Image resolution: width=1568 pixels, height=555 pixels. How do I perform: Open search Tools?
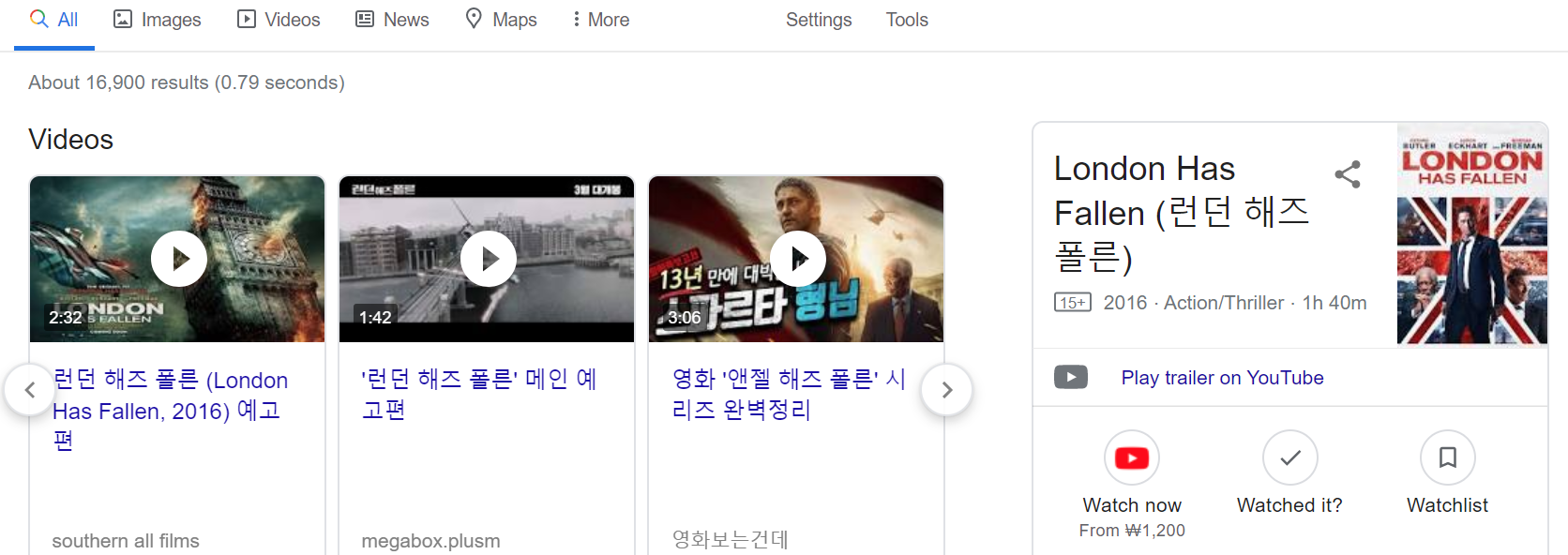point(907,20)
